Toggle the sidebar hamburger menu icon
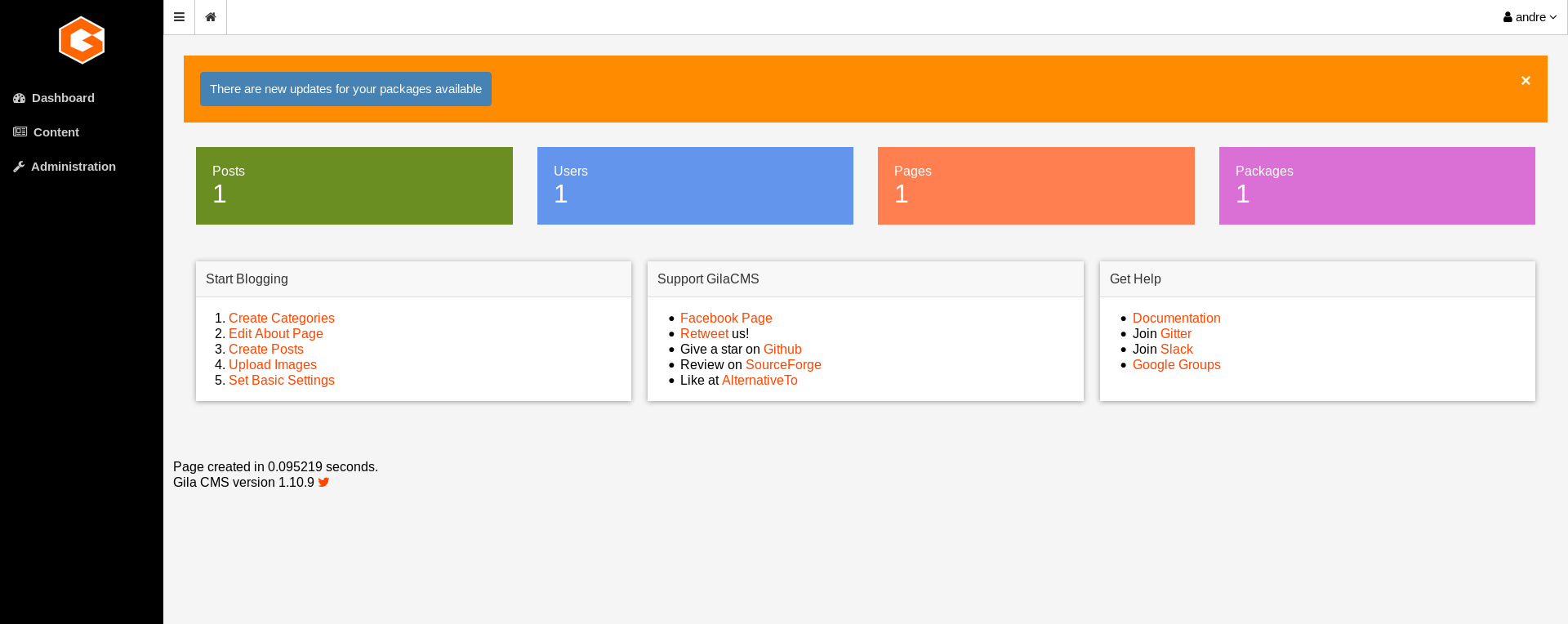 pos(180,17)
